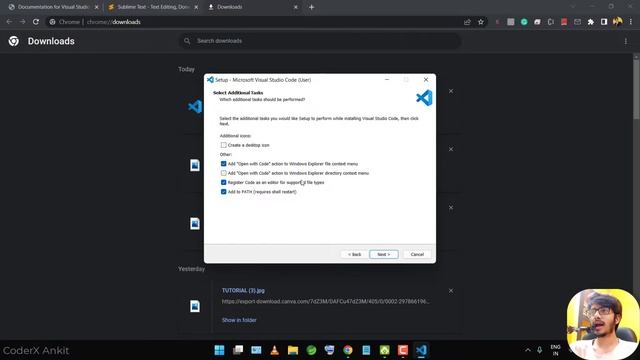Open the Chrome profile avatar

(x=618, y=21)
